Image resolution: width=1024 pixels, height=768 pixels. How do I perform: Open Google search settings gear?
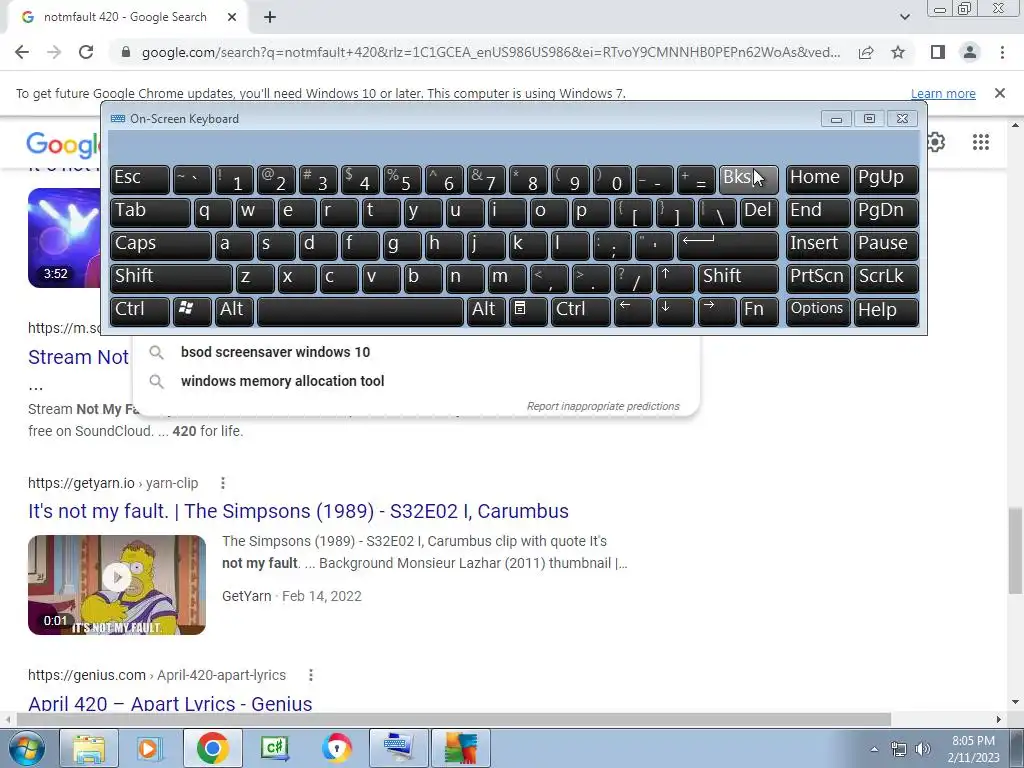936,142
